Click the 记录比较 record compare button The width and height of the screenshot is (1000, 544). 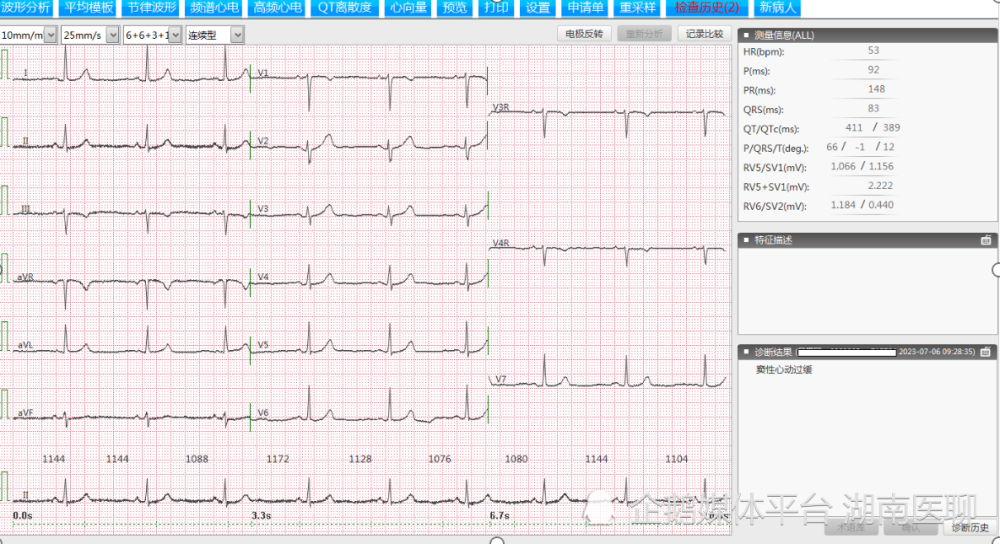[x=704, y=34]
